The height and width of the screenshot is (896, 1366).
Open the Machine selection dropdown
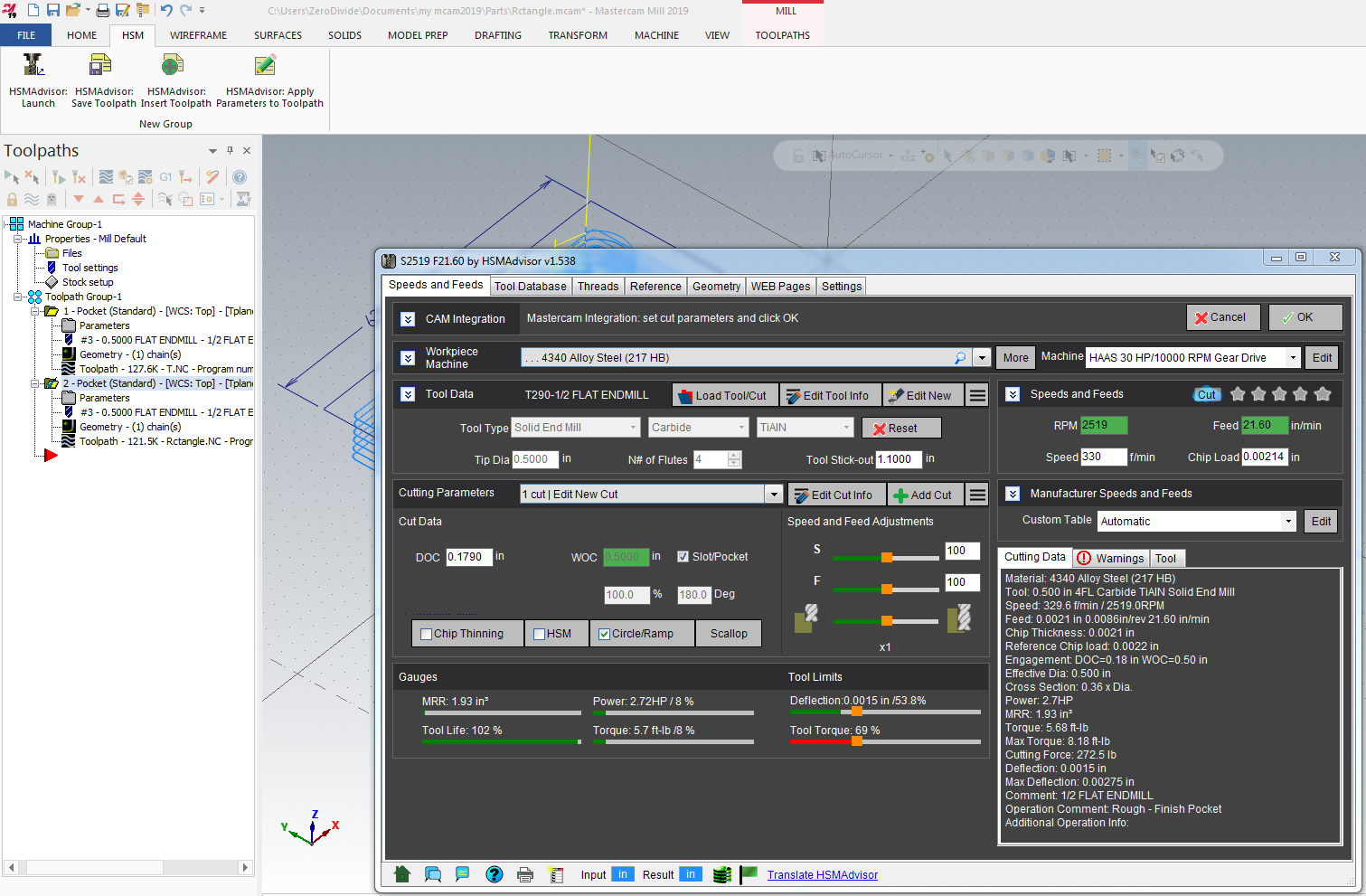pos(1293,358)
